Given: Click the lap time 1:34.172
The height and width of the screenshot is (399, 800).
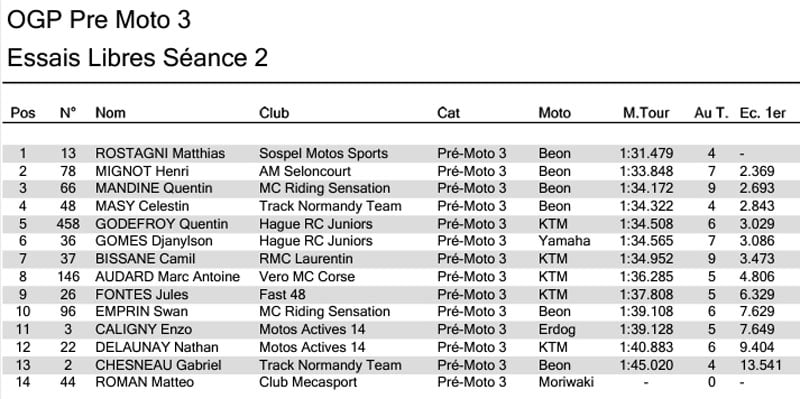Looking at the screenshot, I should 647,188.
